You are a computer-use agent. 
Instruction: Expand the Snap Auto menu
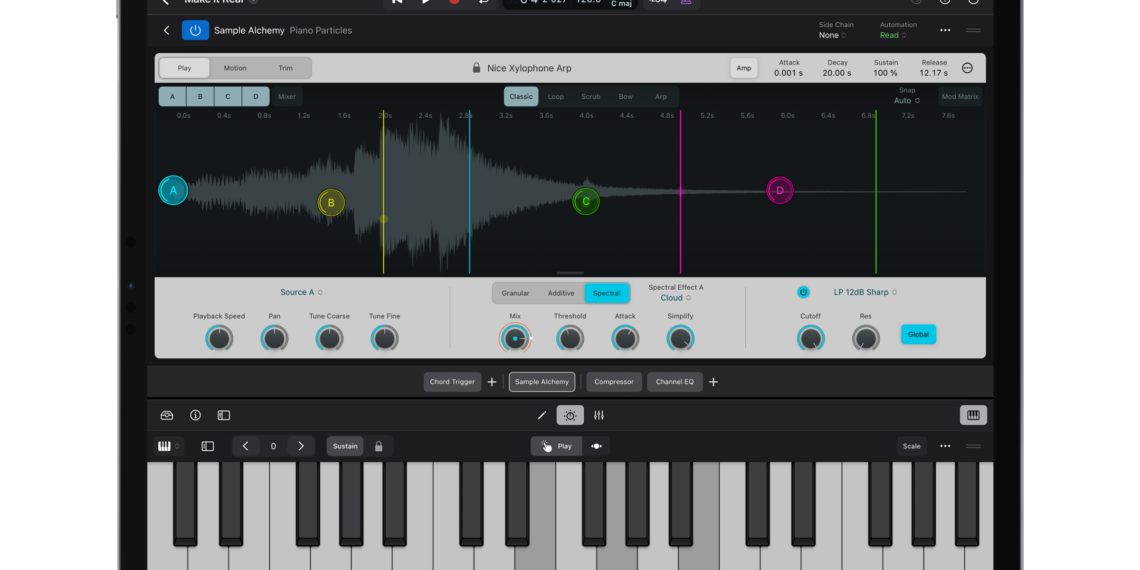[x=906, y=101]
